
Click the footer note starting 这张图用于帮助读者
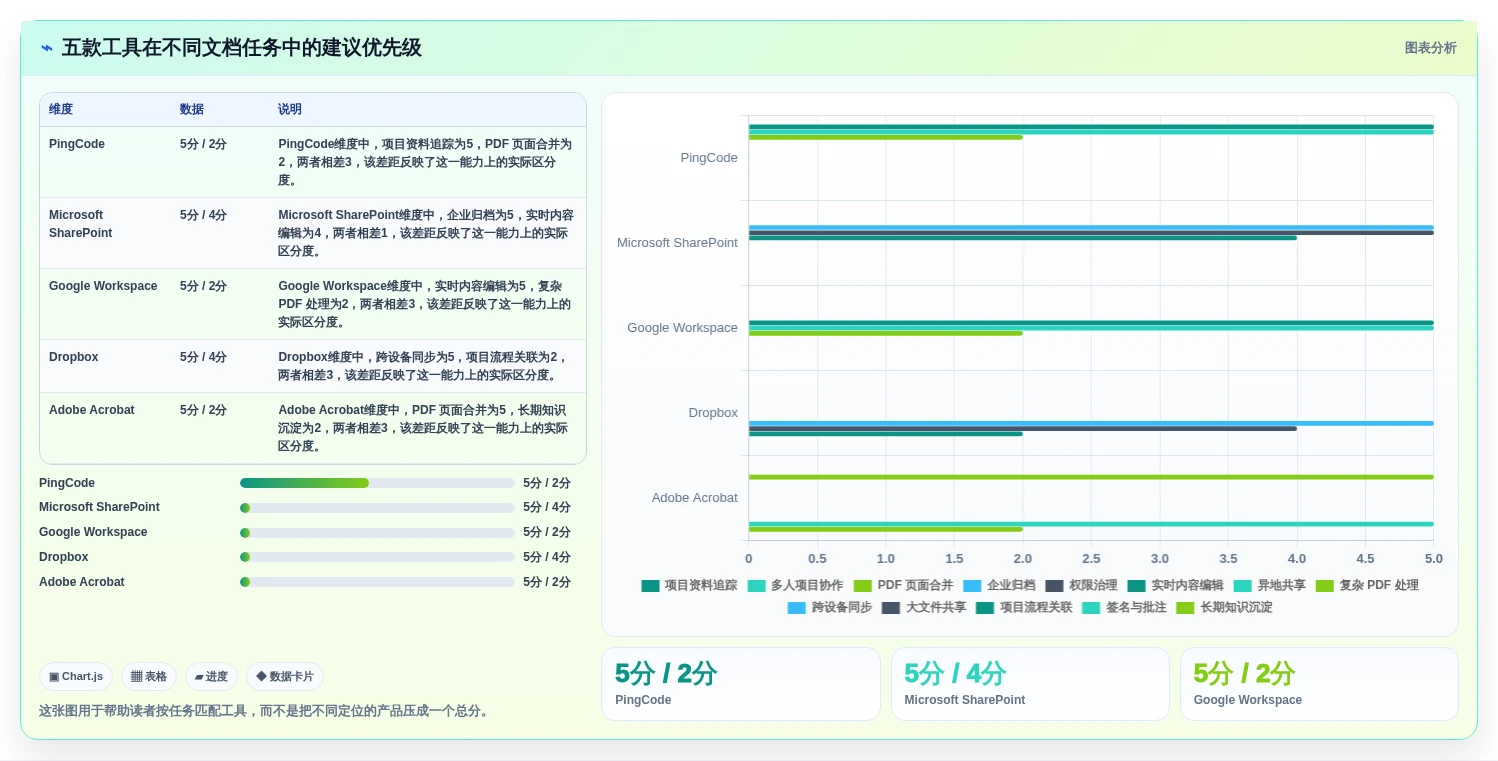[265, 711]
